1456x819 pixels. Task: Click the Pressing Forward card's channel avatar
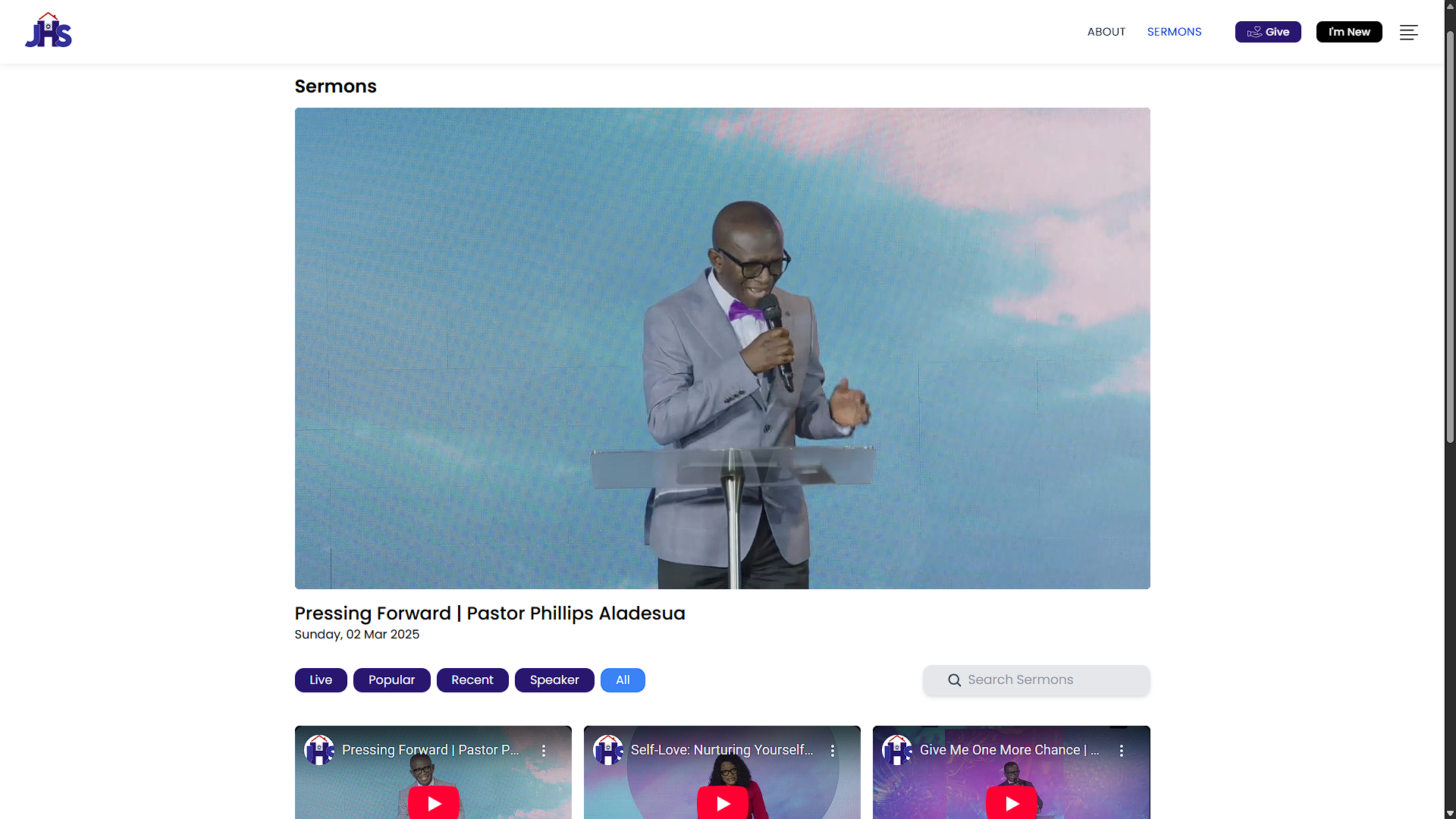(319, 750)
